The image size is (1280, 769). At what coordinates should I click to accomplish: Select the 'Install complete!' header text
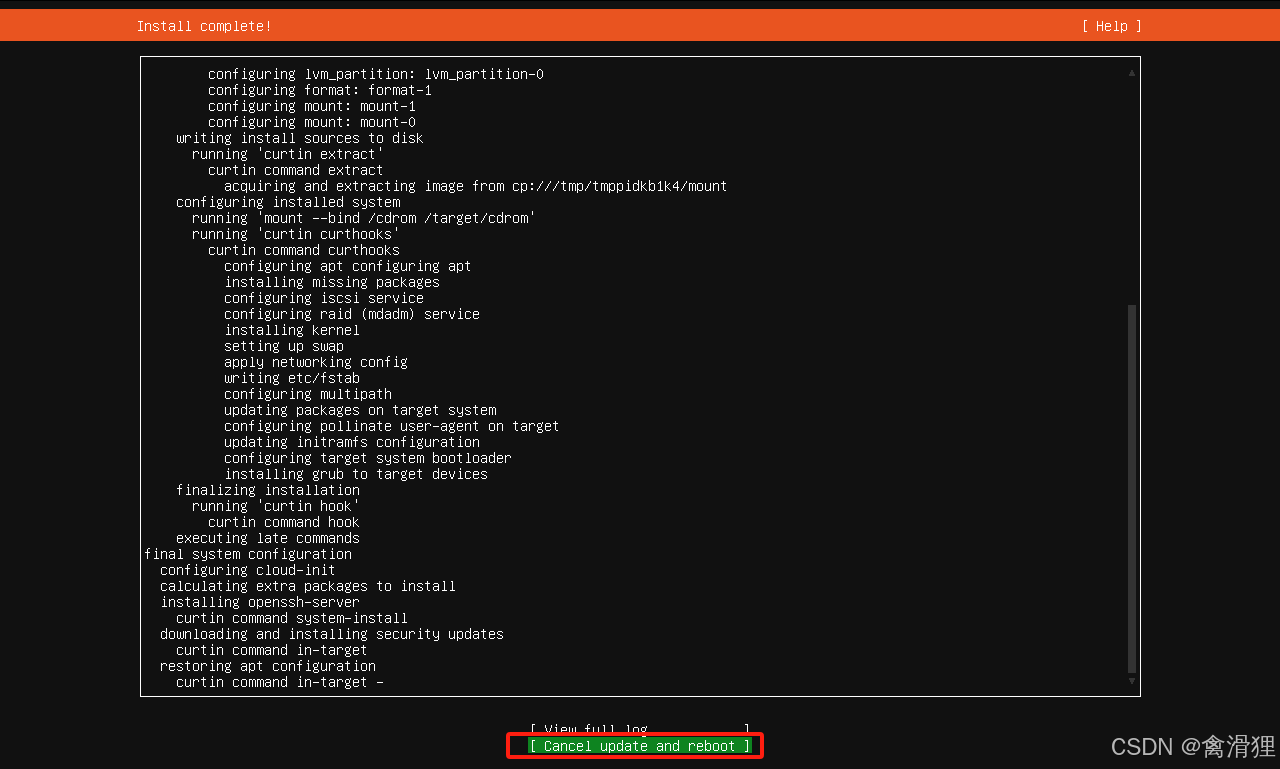tap(204, 26)
